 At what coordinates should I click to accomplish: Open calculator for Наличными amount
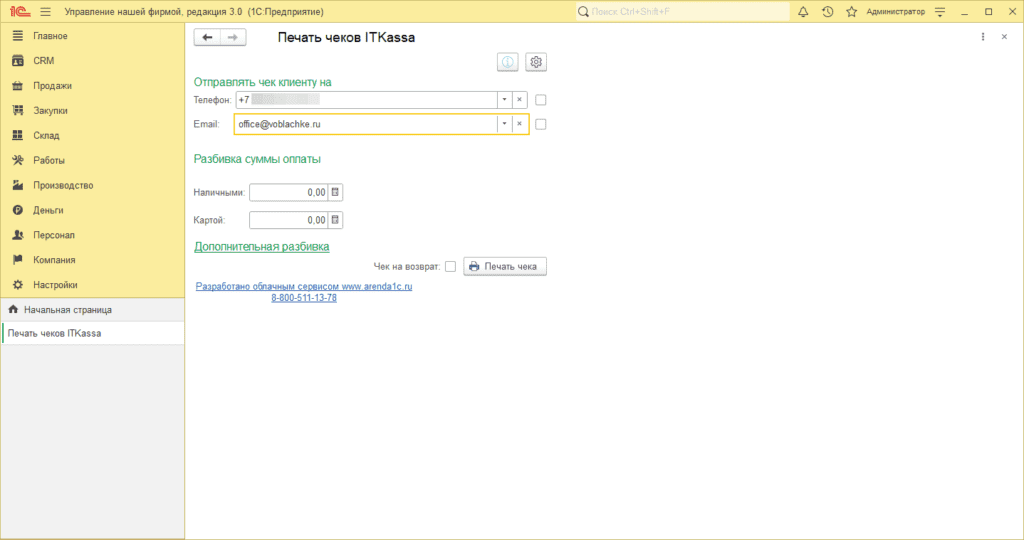[335, 193]
